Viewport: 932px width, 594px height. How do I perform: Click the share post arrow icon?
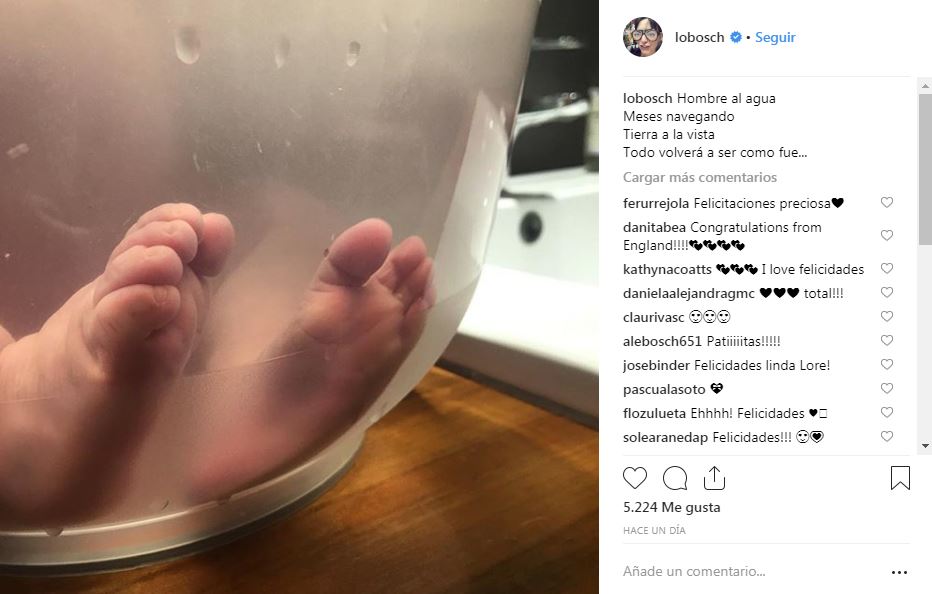tap(714, 478)
